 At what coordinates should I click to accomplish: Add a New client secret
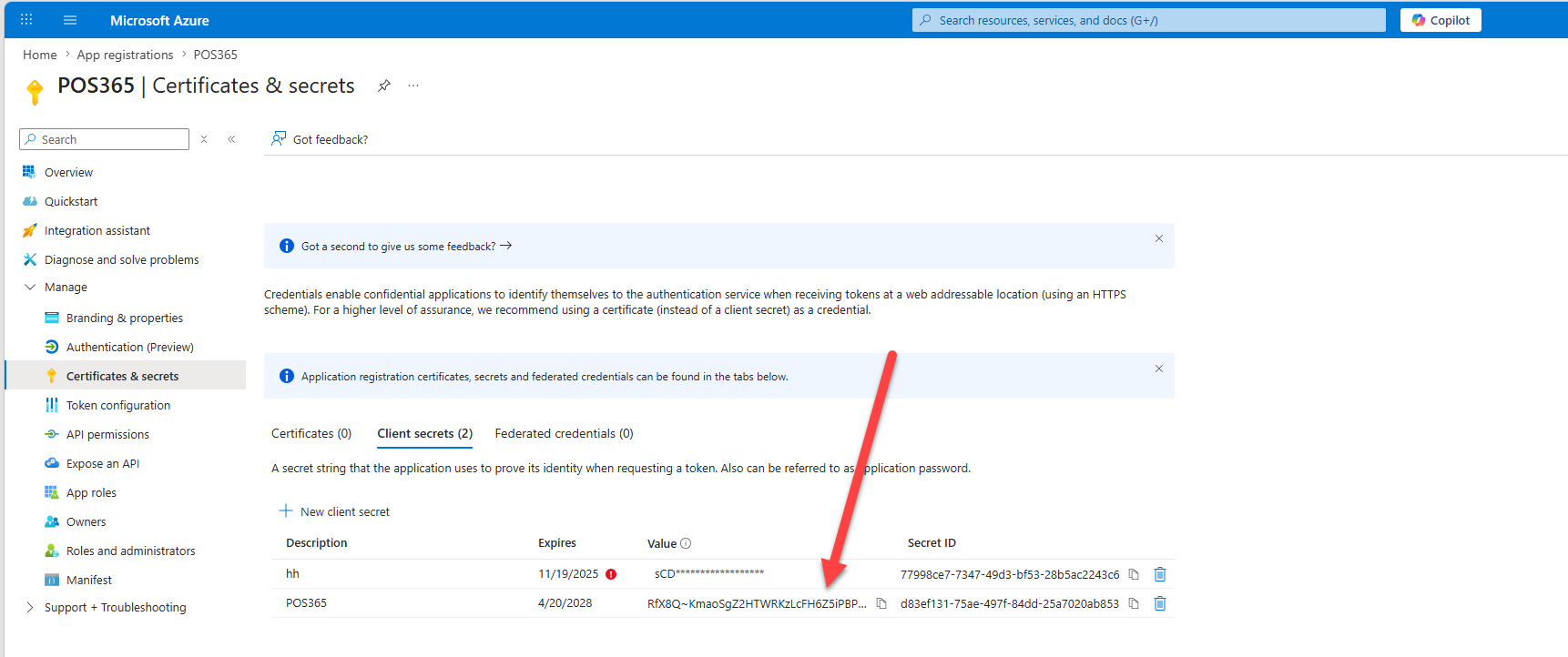334,511
